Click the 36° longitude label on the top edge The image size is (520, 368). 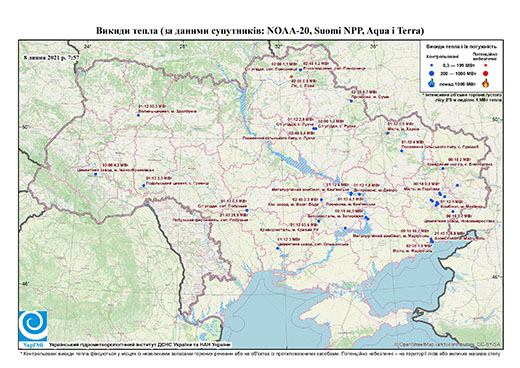pos(374,46)
